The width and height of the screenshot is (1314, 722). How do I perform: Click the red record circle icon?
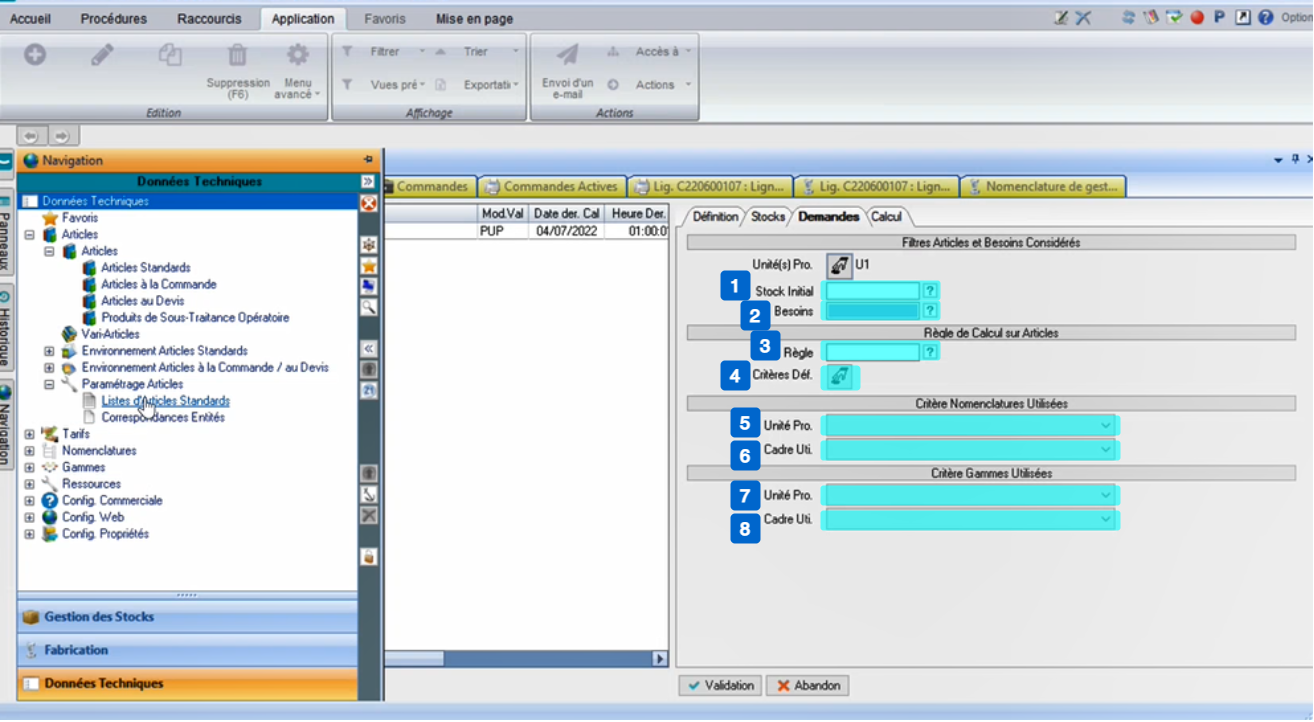(1197, 17)
